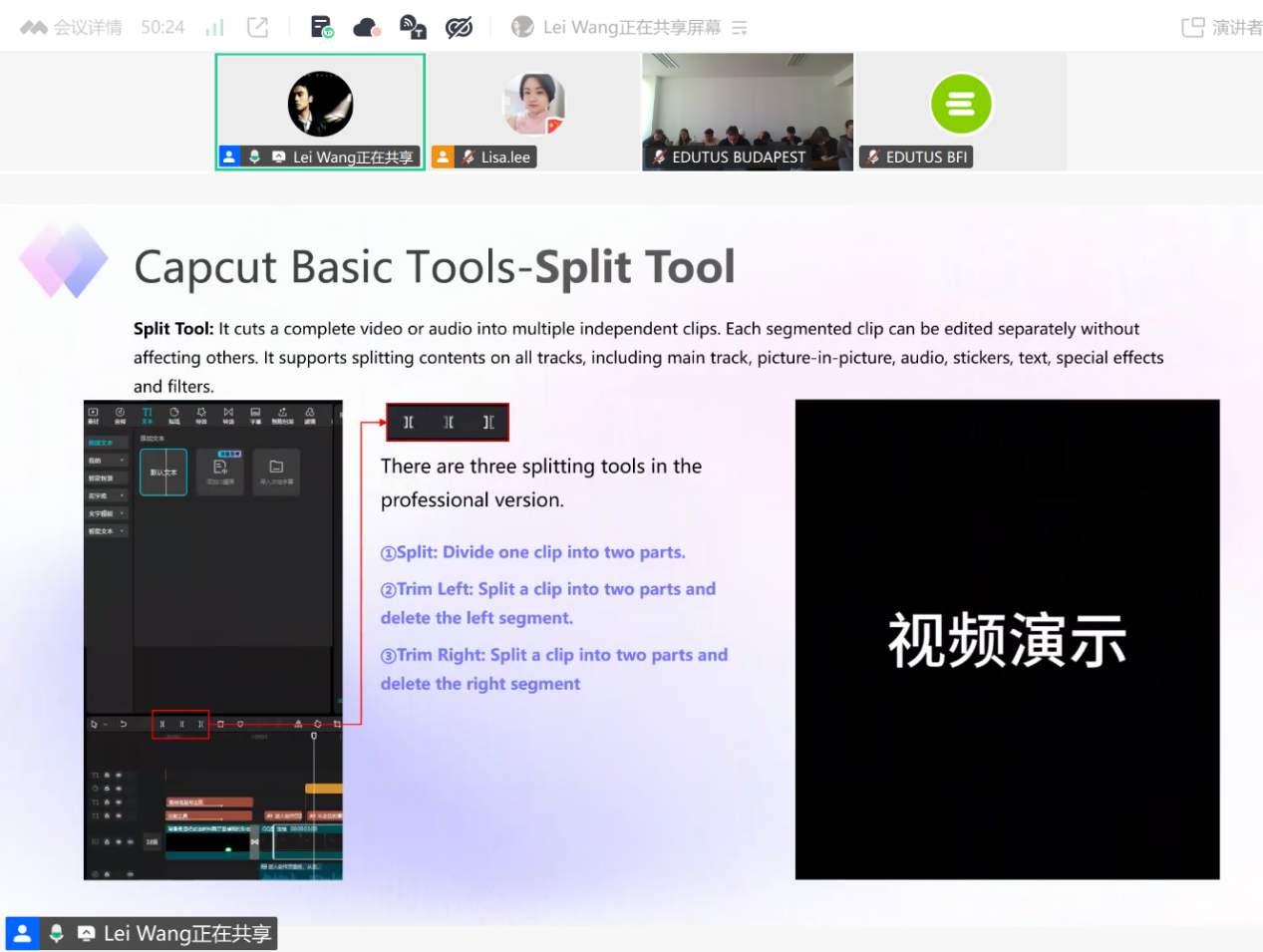Toggle the main video track eye visibility
The width and height of the screenshot is (1263, 952).
pyautogui.click(x=119, y=842)
